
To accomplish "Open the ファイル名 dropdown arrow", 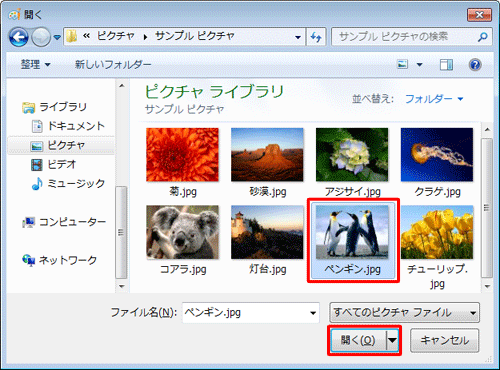I will 313,313.
